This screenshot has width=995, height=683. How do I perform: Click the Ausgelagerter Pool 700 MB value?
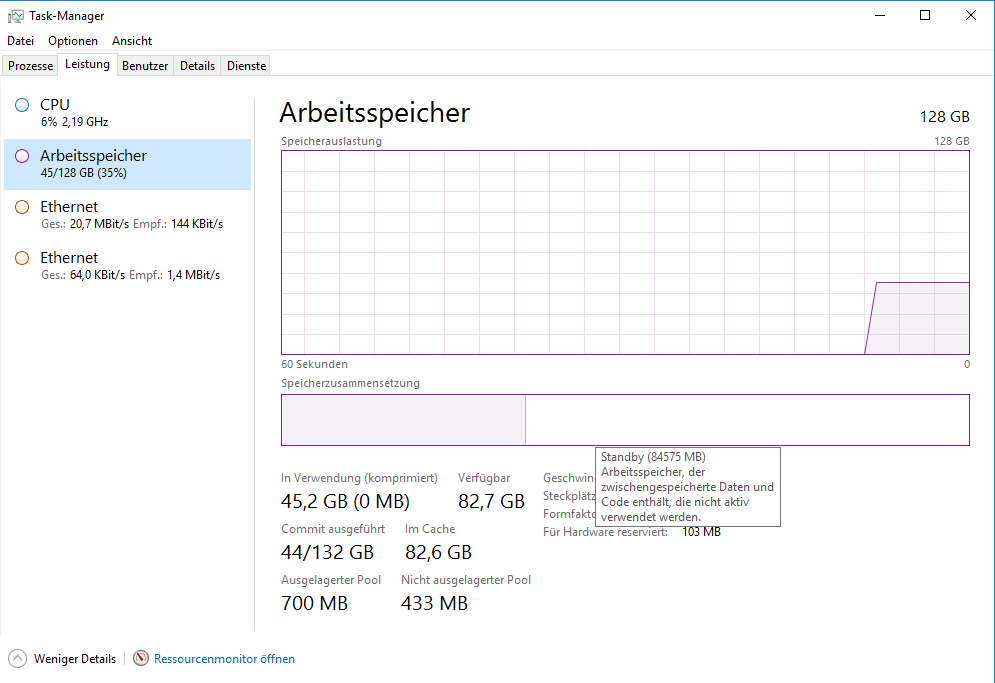314,603
